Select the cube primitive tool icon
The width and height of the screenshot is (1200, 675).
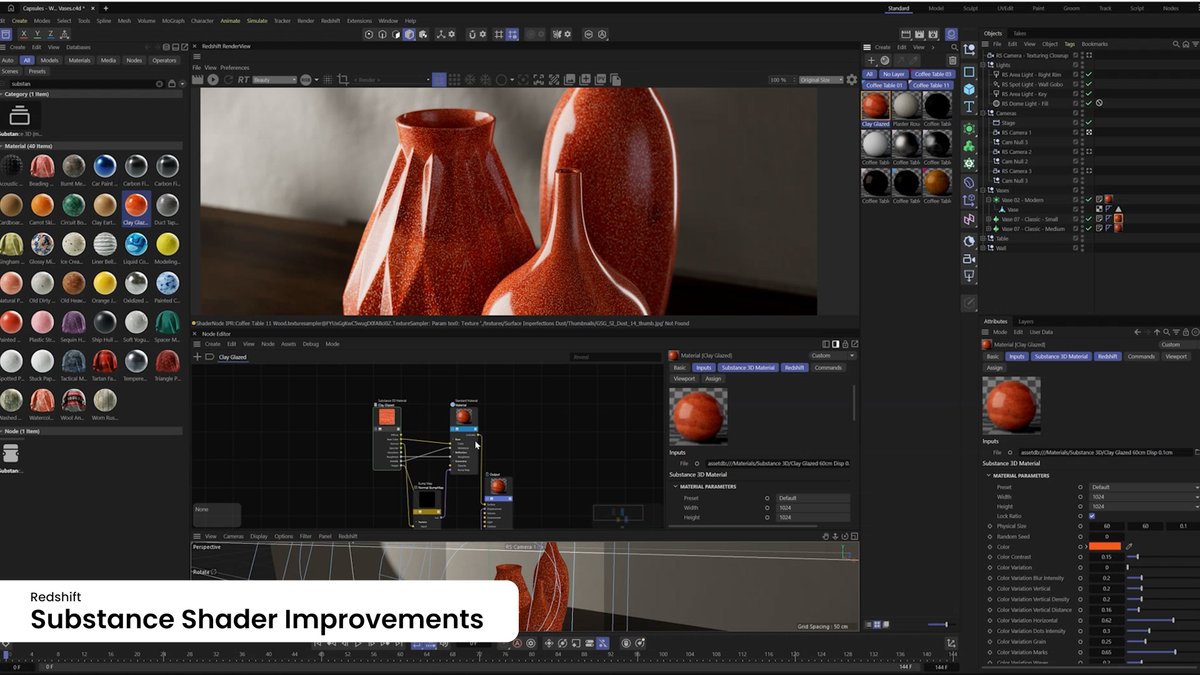[969, 88]
